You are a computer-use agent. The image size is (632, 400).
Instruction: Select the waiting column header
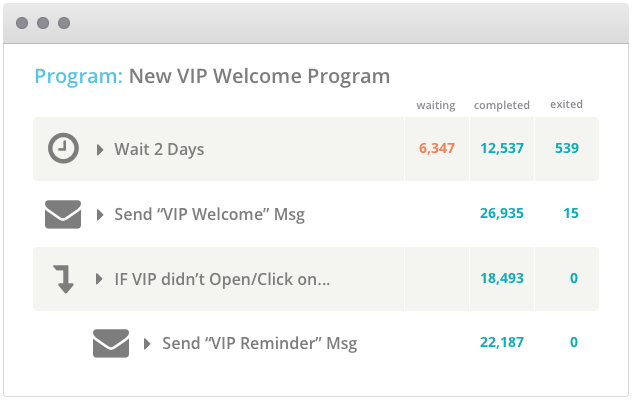point(436,105)
